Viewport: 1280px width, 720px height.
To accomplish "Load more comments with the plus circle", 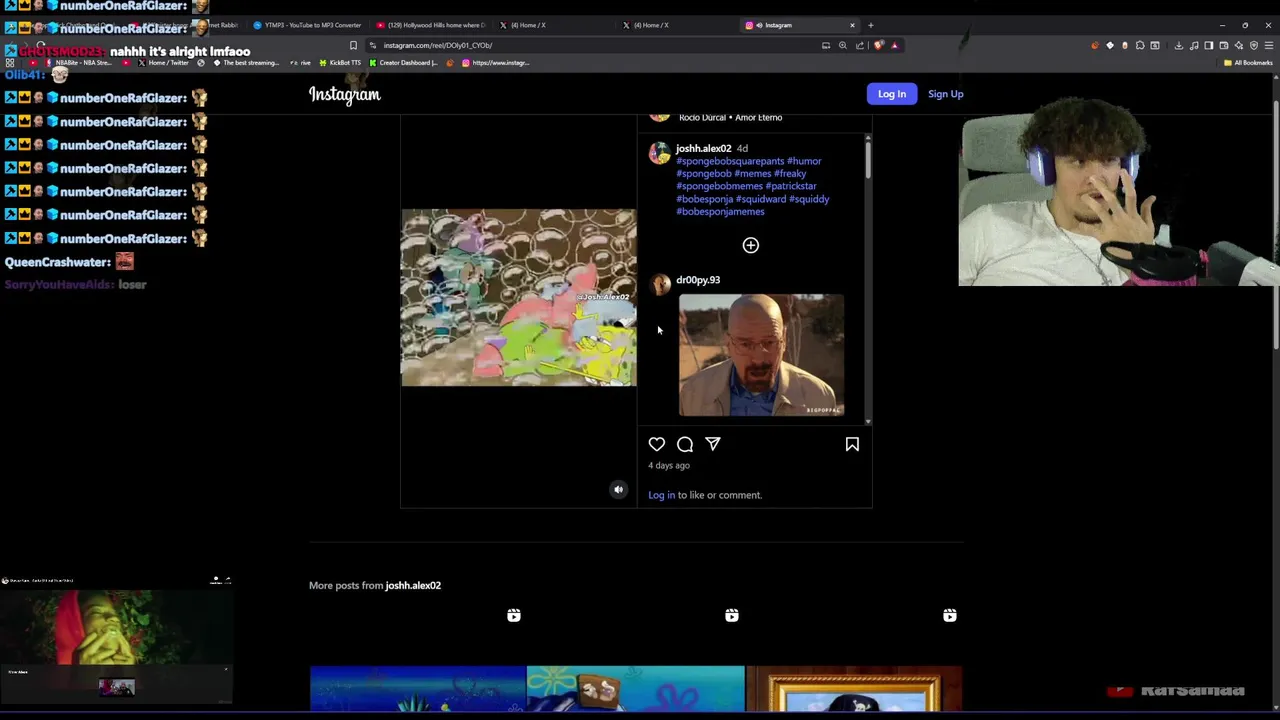I will click(x=751, y=245).
